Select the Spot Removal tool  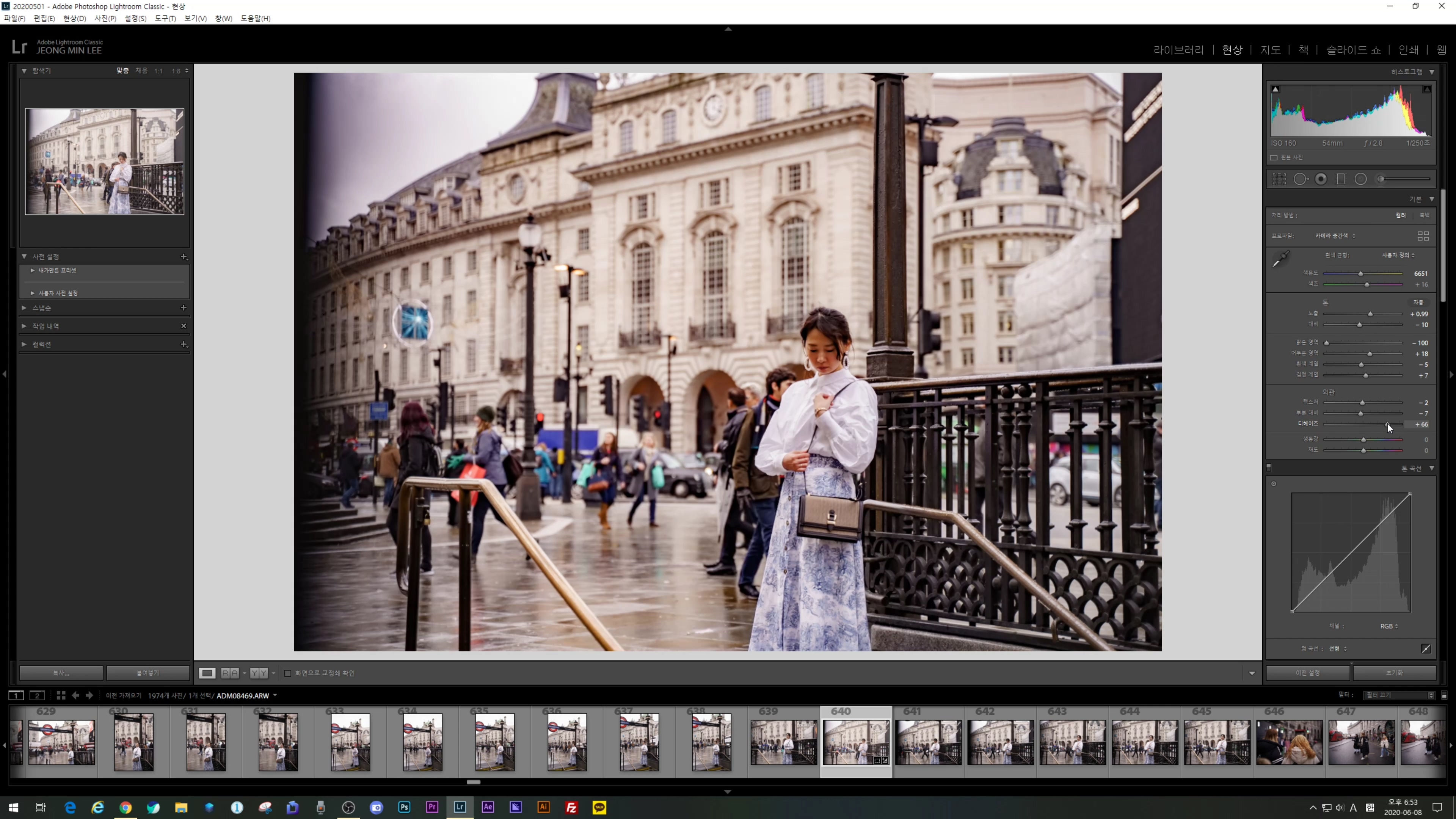[1301, 179]
